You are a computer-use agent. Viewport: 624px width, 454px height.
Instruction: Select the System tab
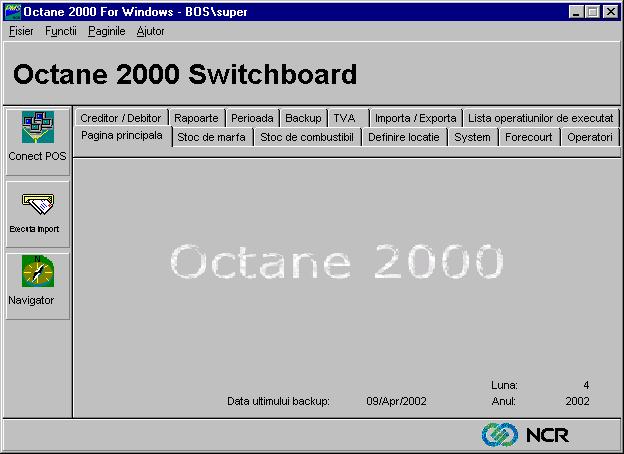[472, 137]
